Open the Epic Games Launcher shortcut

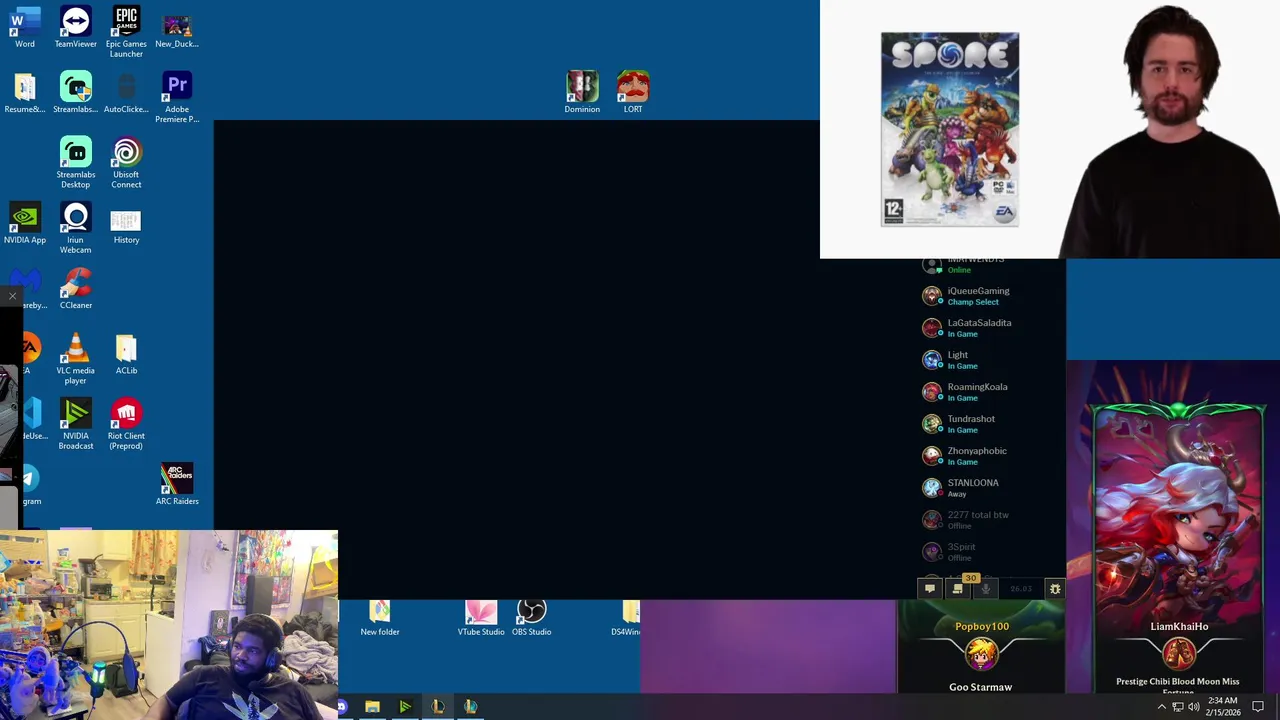126,31
